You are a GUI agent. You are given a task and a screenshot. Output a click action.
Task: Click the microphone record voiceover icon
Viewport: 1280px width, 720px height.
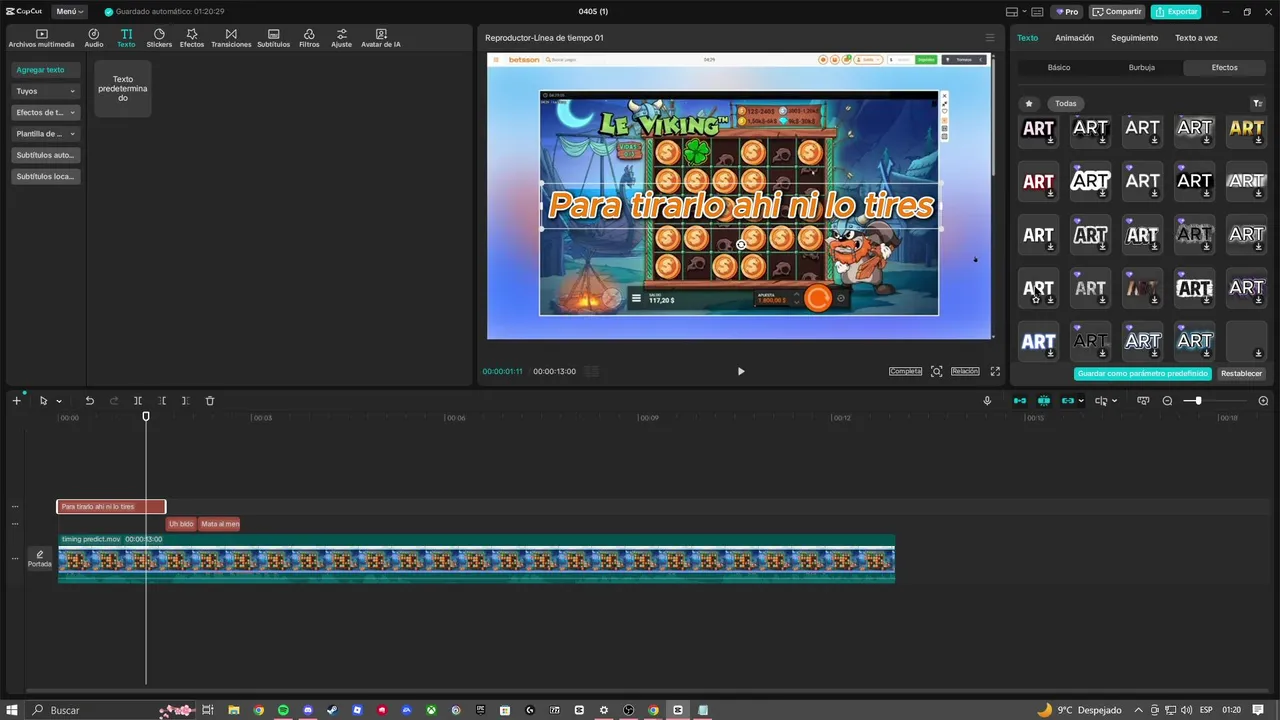(987, 401)
